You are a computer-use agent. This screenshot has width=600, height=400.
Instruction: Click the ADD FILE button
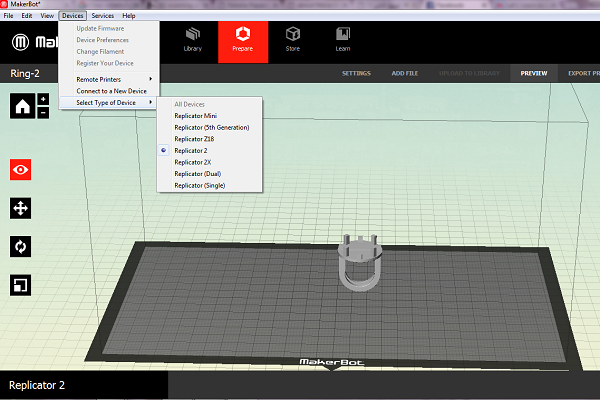click(404, 73)
